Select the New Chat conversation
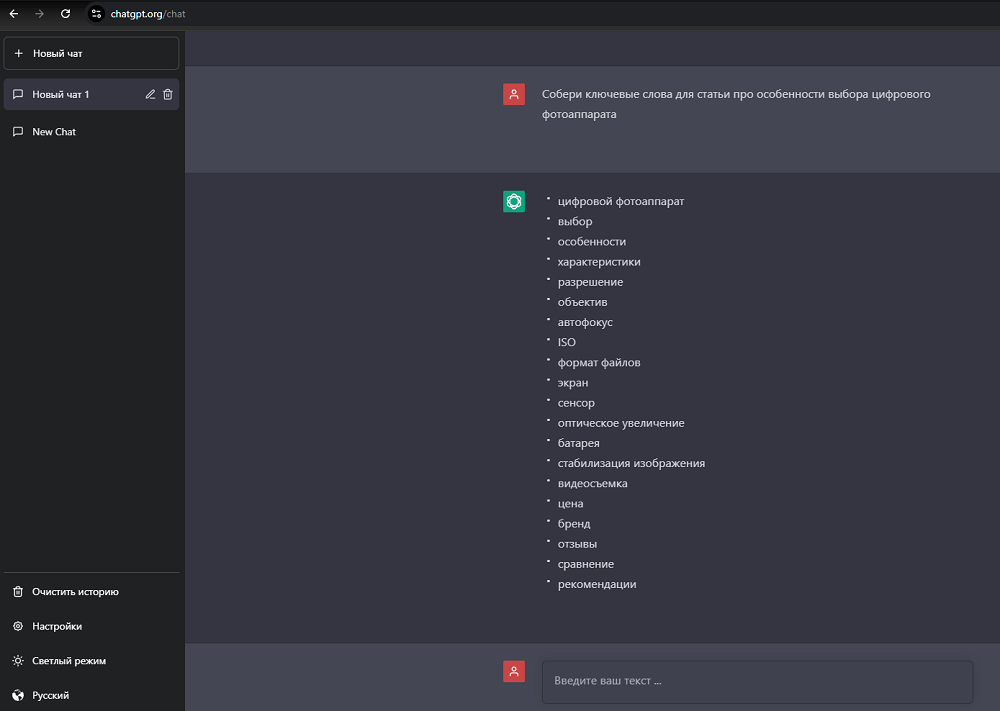 coord(54,132)
